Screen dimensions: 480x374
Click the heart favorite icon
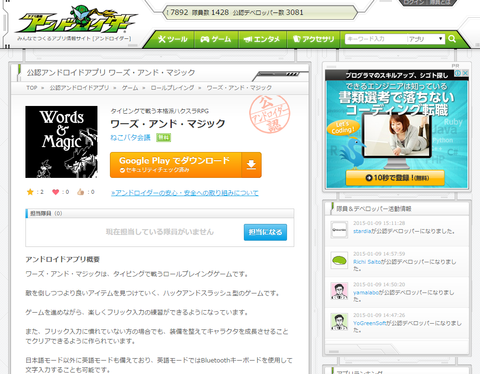[x=55, y=192]
